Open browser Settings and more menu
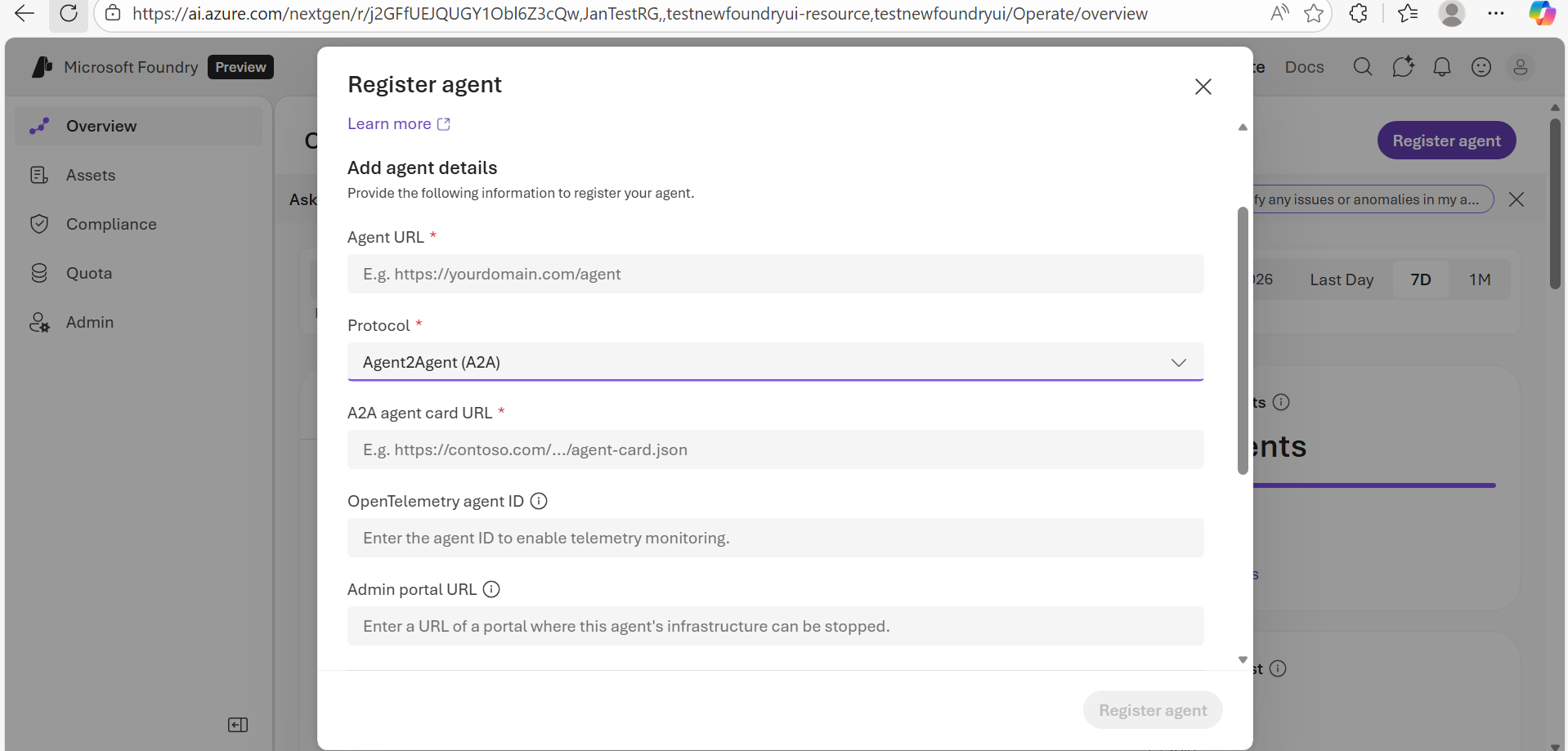 pos(1496,14)
